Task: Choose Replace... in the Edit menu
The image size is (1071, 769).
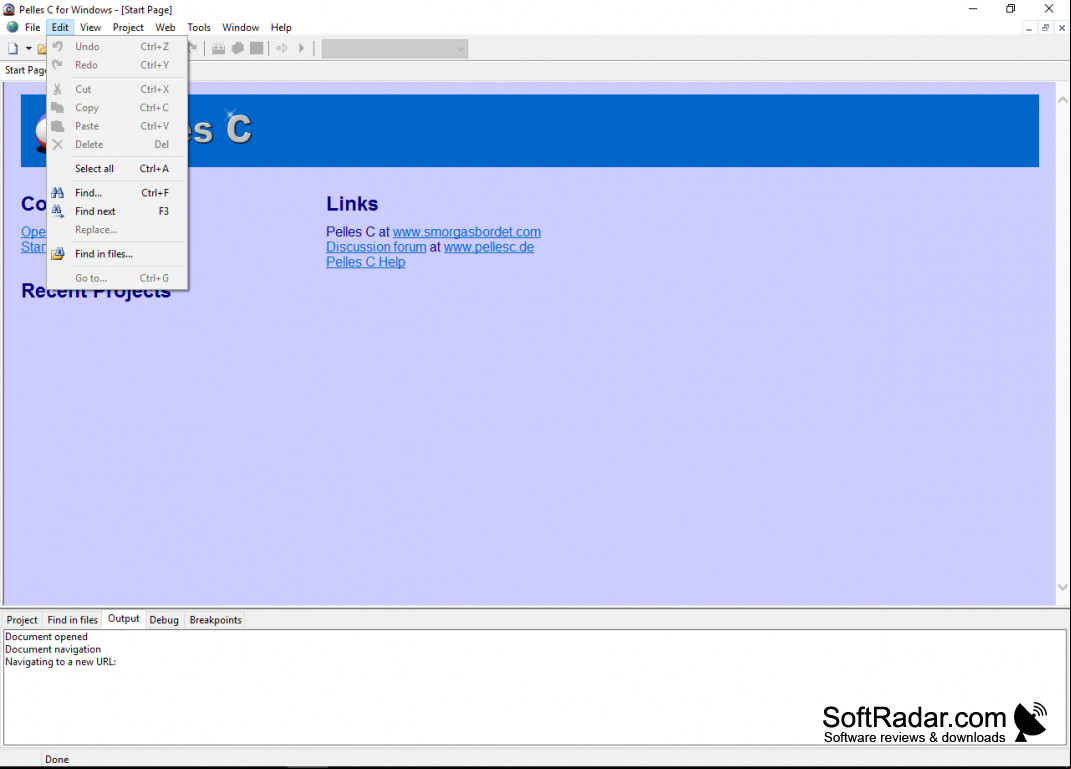Action: (x=117, y=230)
